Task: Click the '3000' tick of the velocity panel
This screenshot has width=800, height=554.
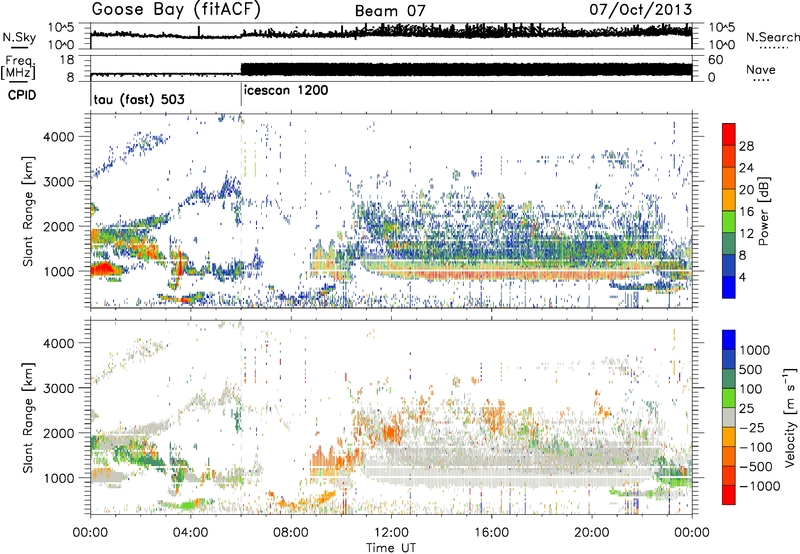Action: tap(59, 388)
